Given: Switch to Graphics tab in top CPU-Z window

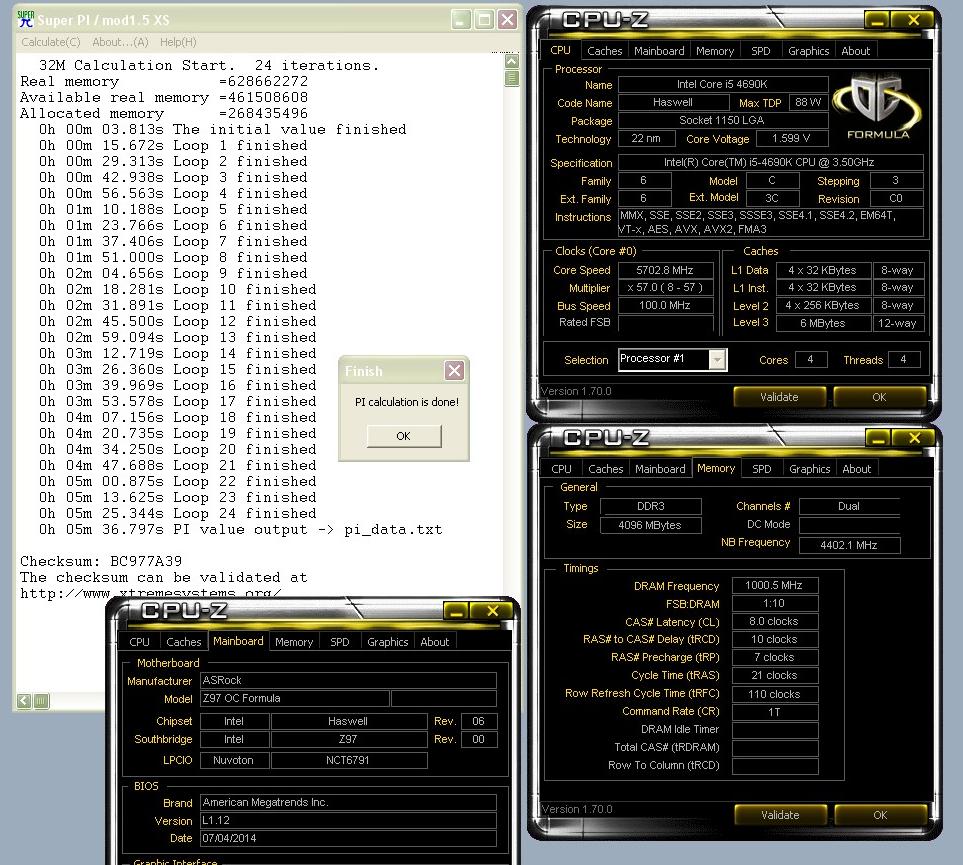Looking at the screenshot, I should (808, 51).
